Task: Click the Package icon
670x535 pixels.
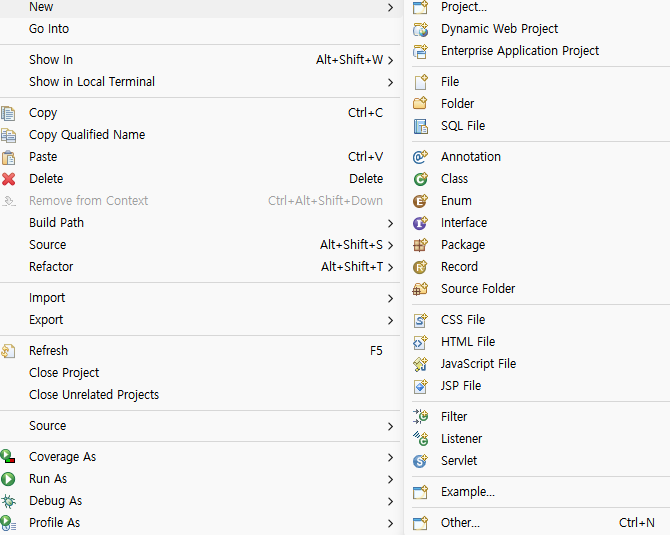Action: point(420,245)
